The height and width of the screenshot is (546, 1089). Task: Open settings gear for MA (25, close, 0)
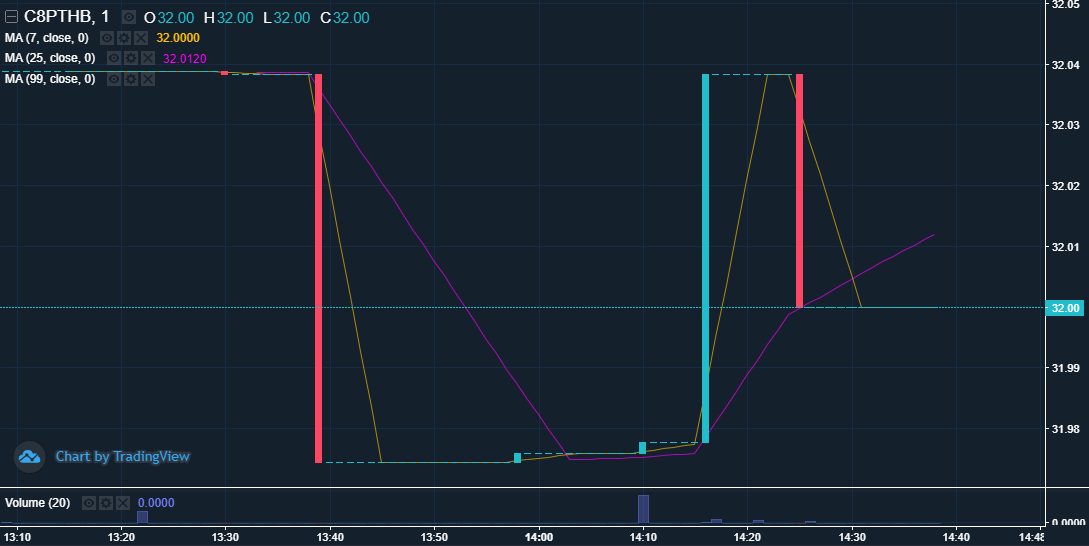click(x=131, y=58)
